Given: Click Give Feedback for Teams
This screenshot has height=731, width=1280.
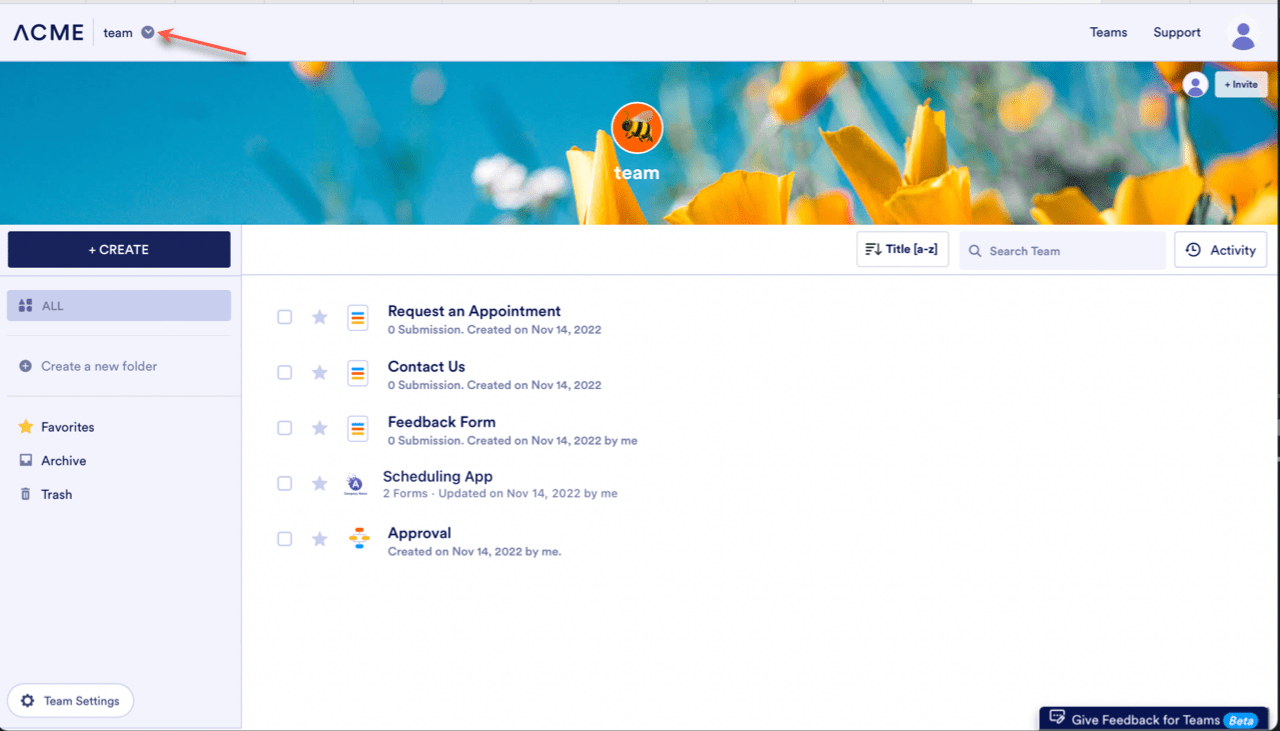Looking at the screenshot, I should pos(1154,720).
